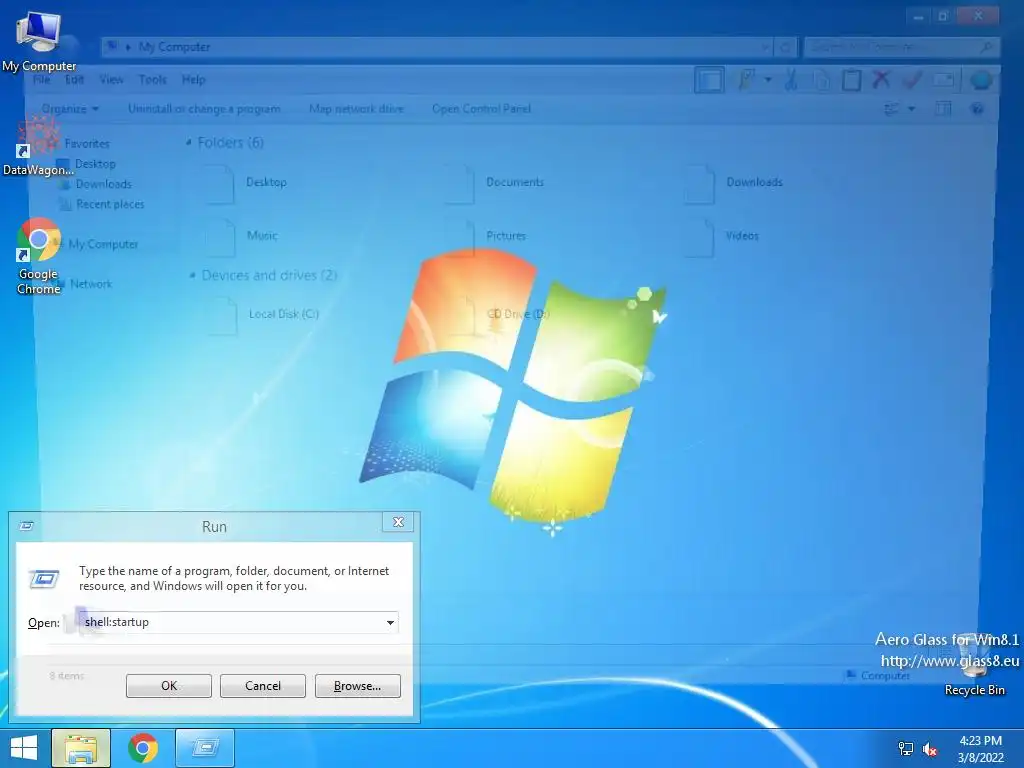Click Map network drive
Screen dimensions: 1024x768
356,108
